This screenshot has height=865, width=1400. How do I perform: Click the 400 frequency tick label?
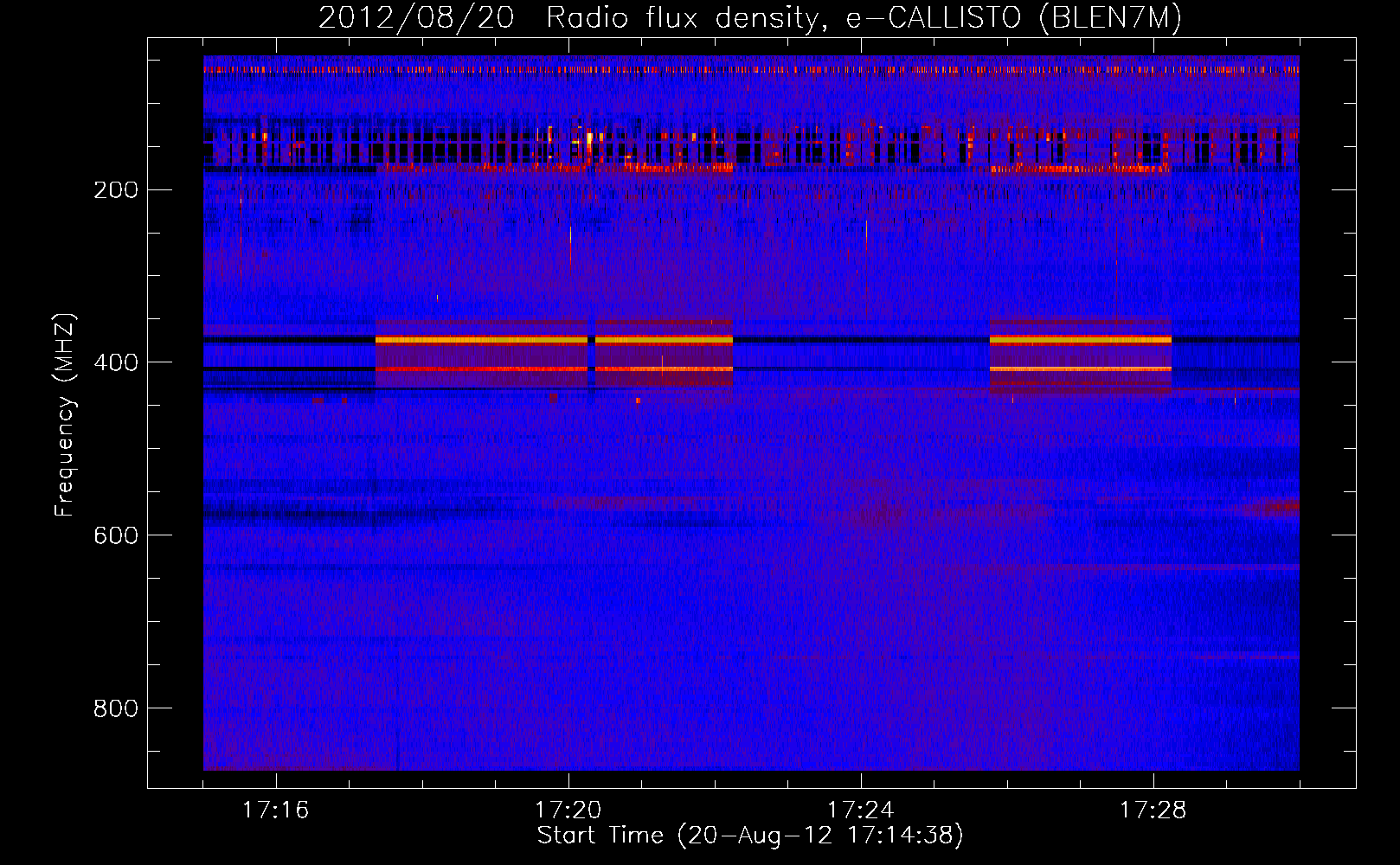click(x=116, y=363)
